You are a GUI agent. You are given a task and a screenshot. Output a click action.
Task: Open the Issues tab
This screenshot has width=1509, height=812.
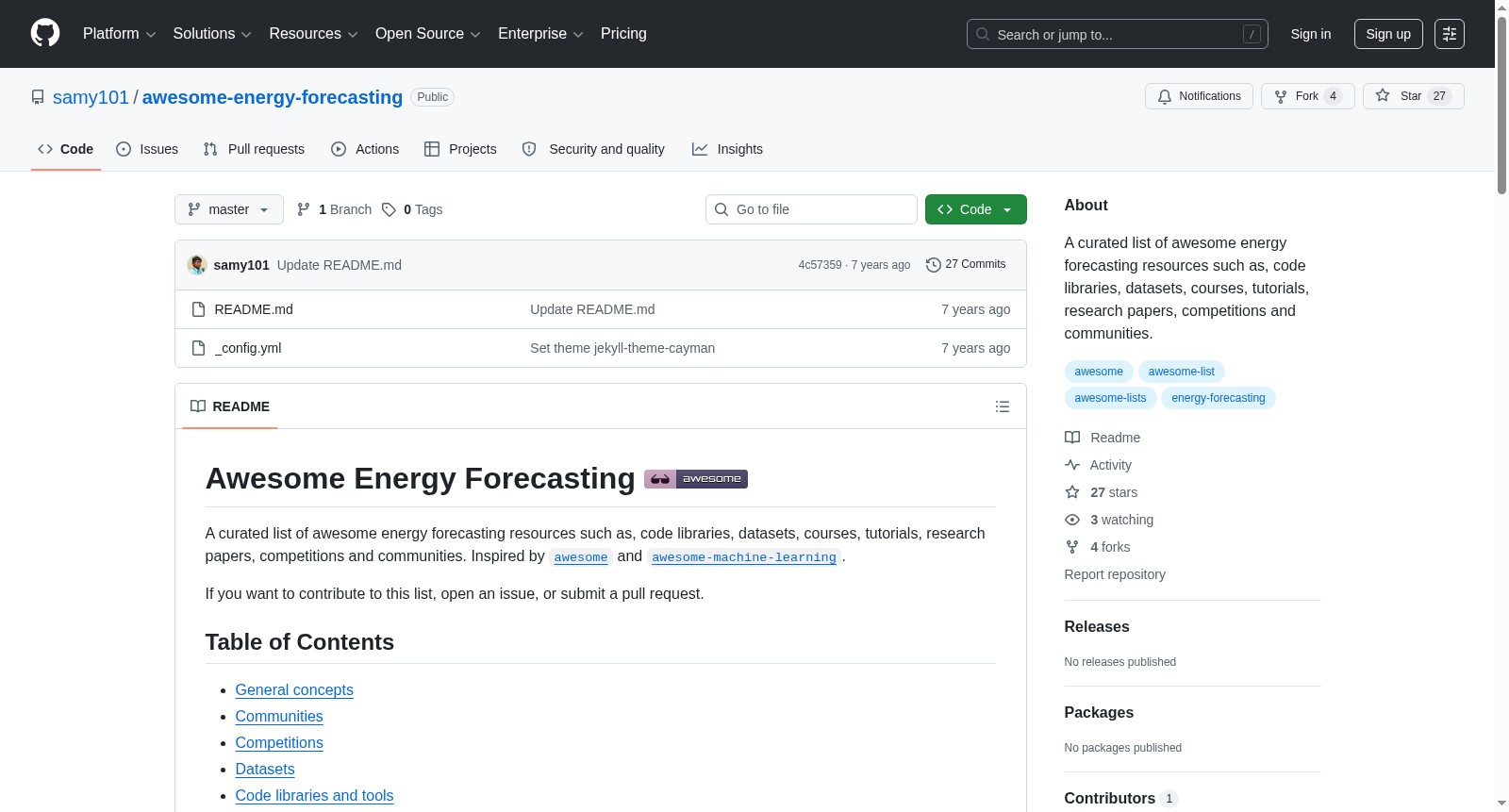coord(147,149)
